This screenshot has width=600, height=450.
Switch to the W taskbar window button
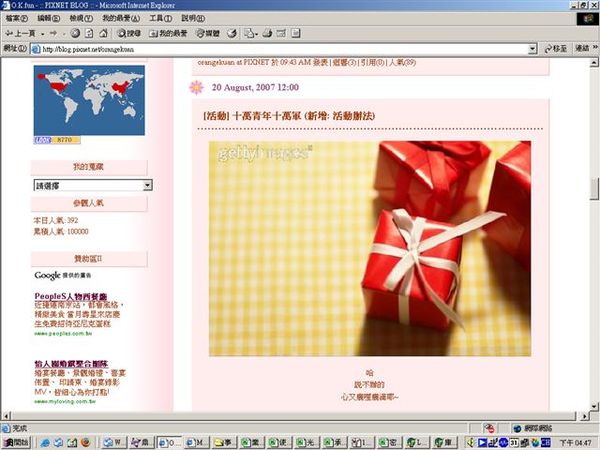pyautogui.click(x=113, y=443)
